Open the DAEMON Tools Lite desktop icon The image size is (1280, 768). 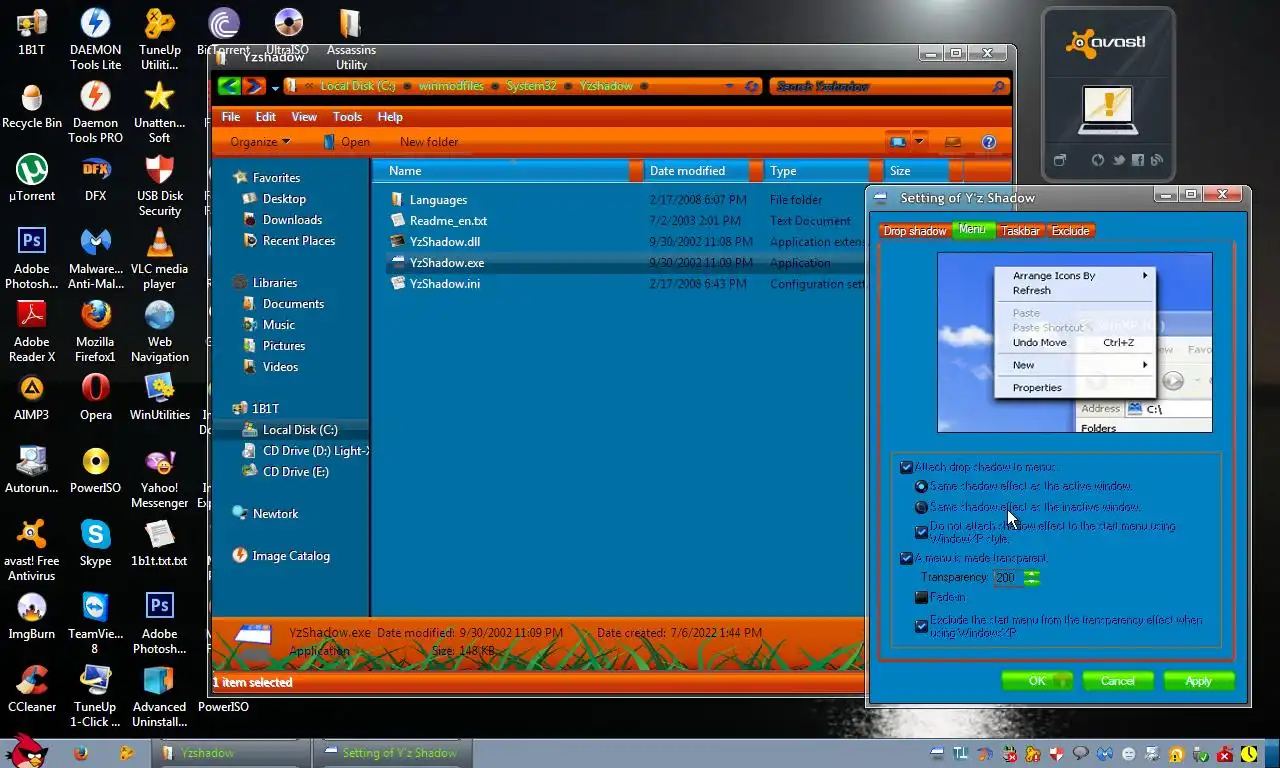coord(96,41)
